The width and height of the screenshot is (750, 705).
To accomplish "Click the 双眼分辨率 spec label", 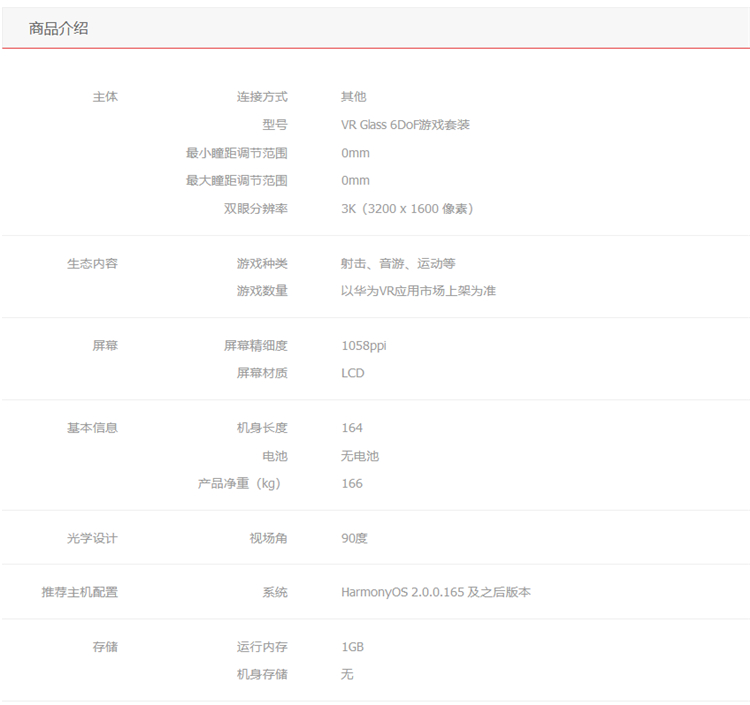I will pos(256,209).
